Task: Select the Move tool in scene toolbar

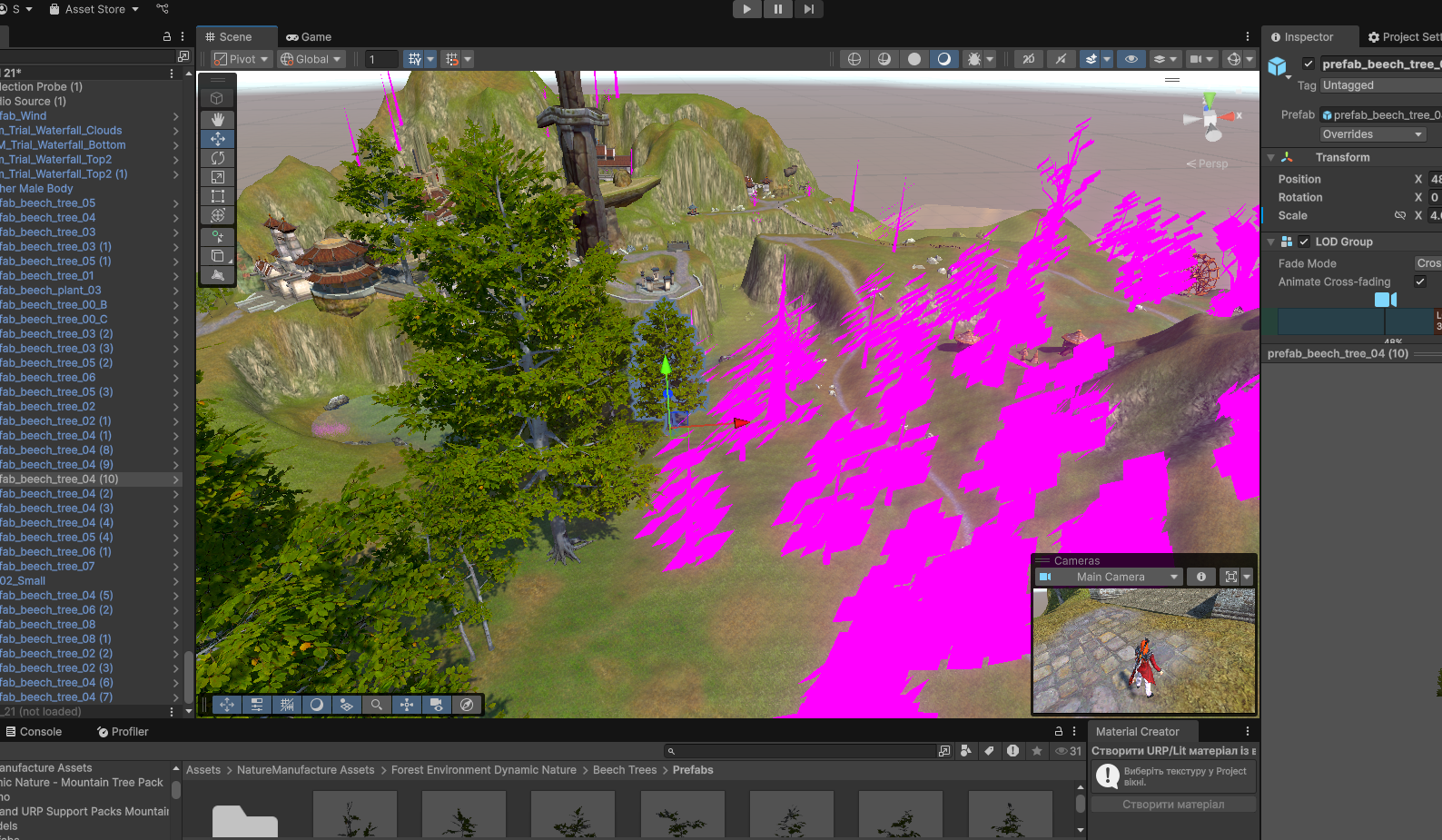Action: click(x=218, y=139)
